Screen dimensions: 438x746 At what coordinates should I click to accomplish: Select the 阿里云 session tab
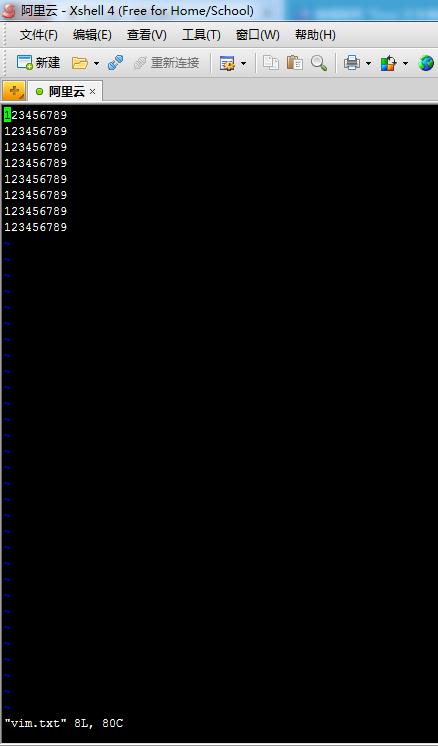click(65, 91)
